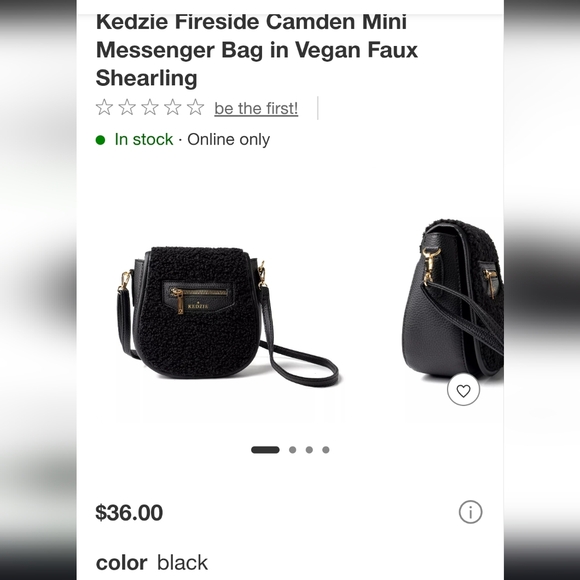Select the second rating star
580x580 pixels.
127,107
